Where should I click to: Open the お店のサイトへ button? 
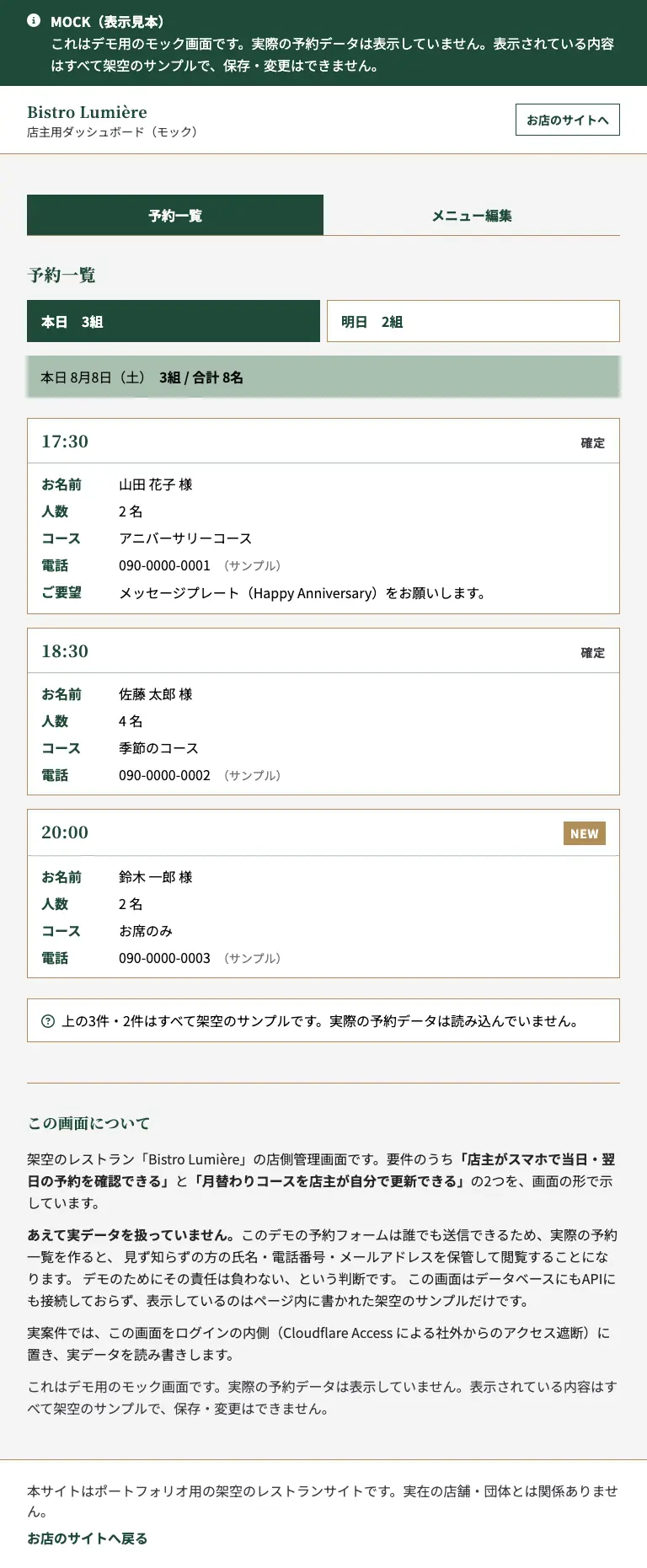568,120
